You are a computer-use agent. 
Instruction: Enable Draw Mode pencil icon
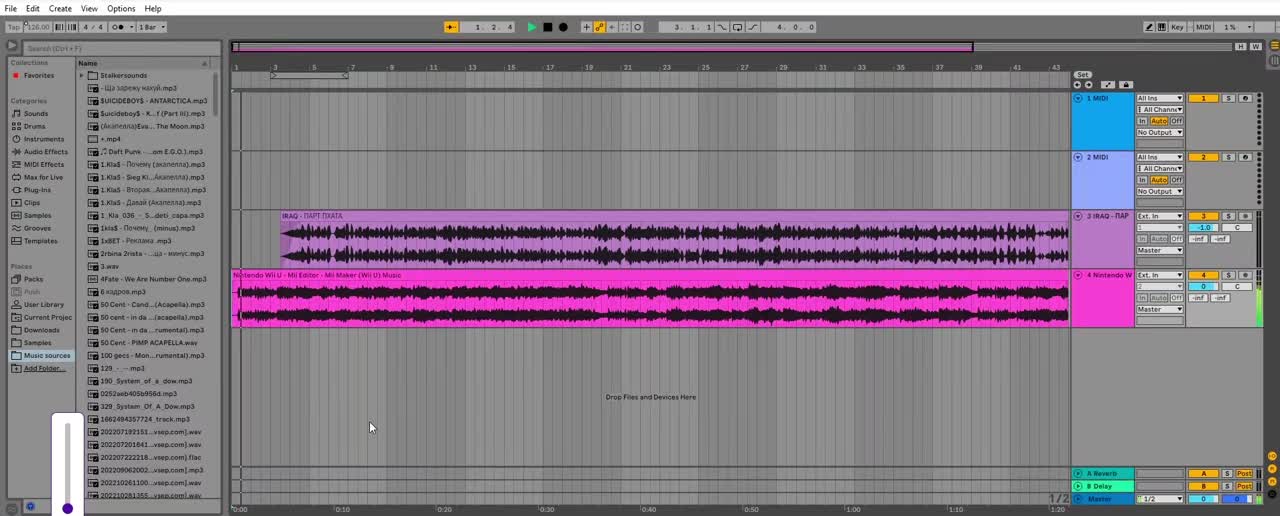click(1149, 27)
